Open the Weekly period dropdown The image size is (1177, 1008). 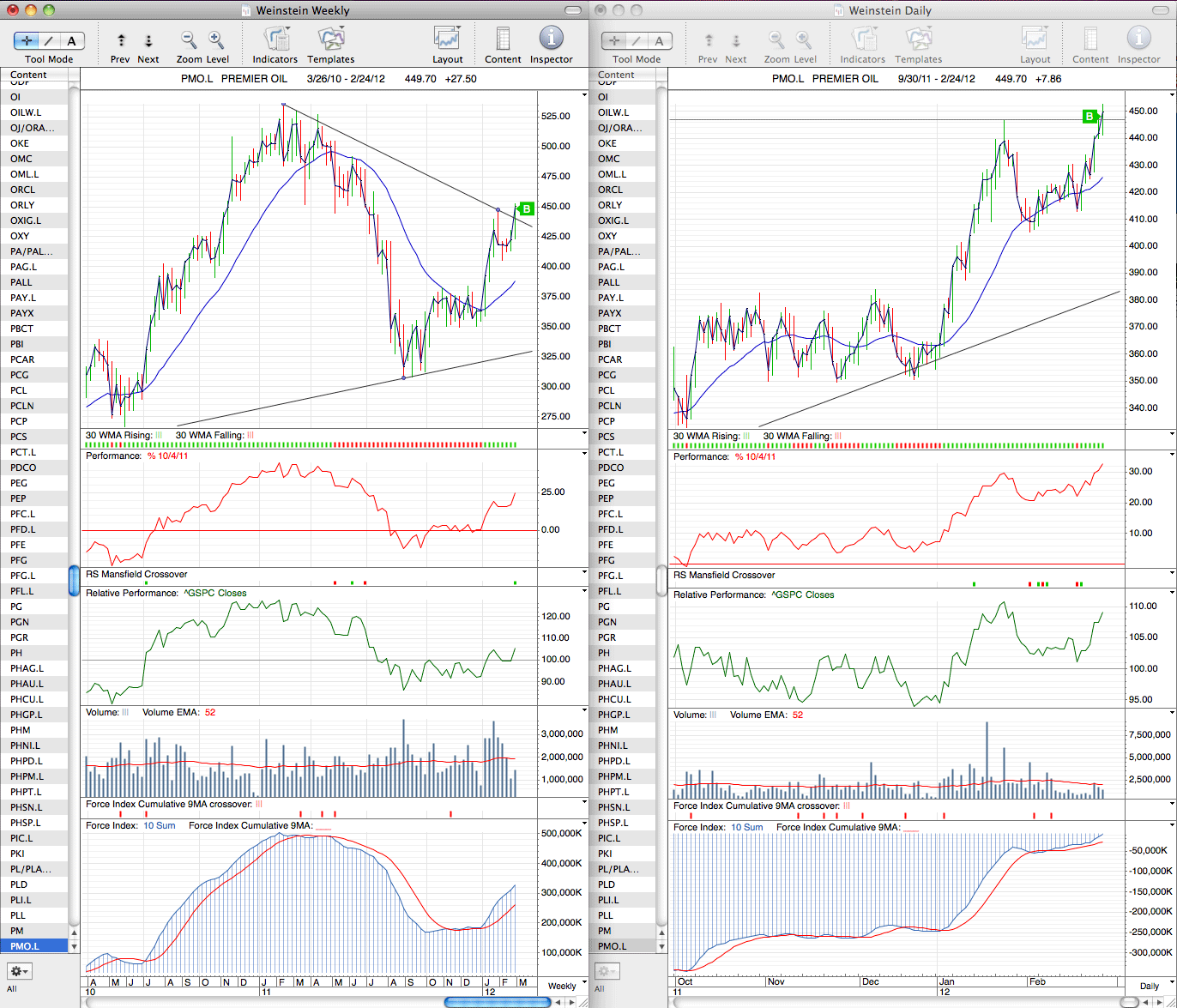(x=563, y=986)
